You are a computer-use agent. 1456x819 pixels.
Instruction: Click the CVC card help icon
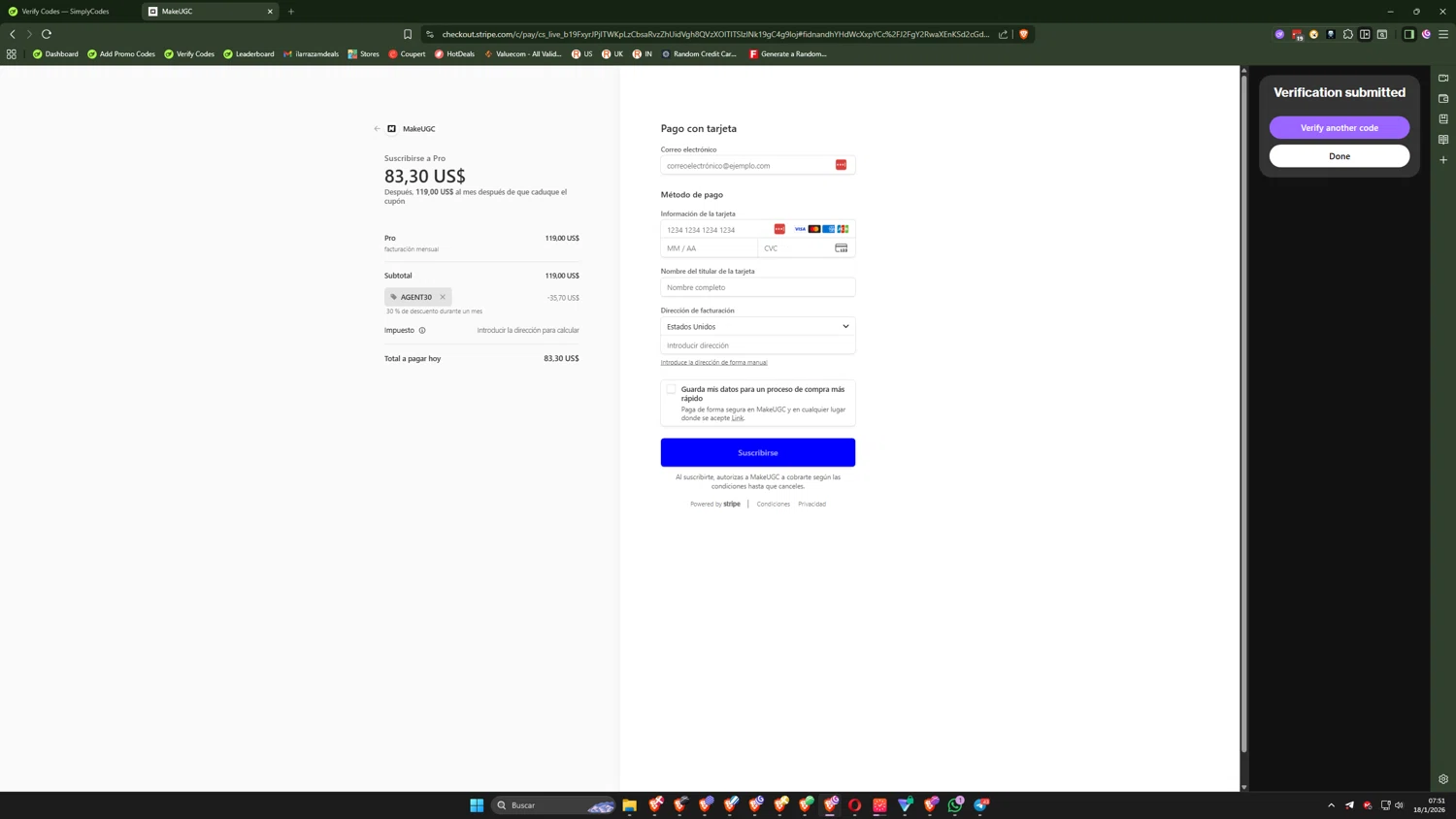(842, 248)
